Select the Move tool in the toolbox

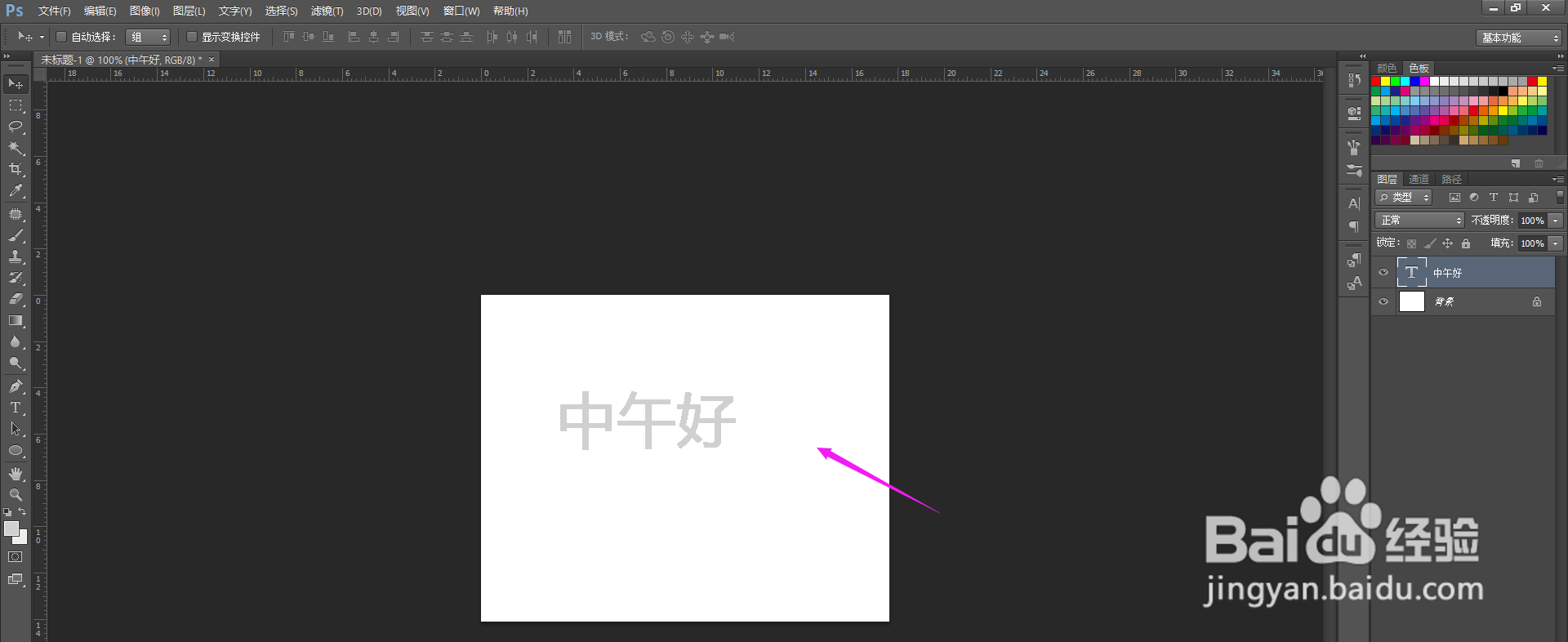tap(16, 84)
